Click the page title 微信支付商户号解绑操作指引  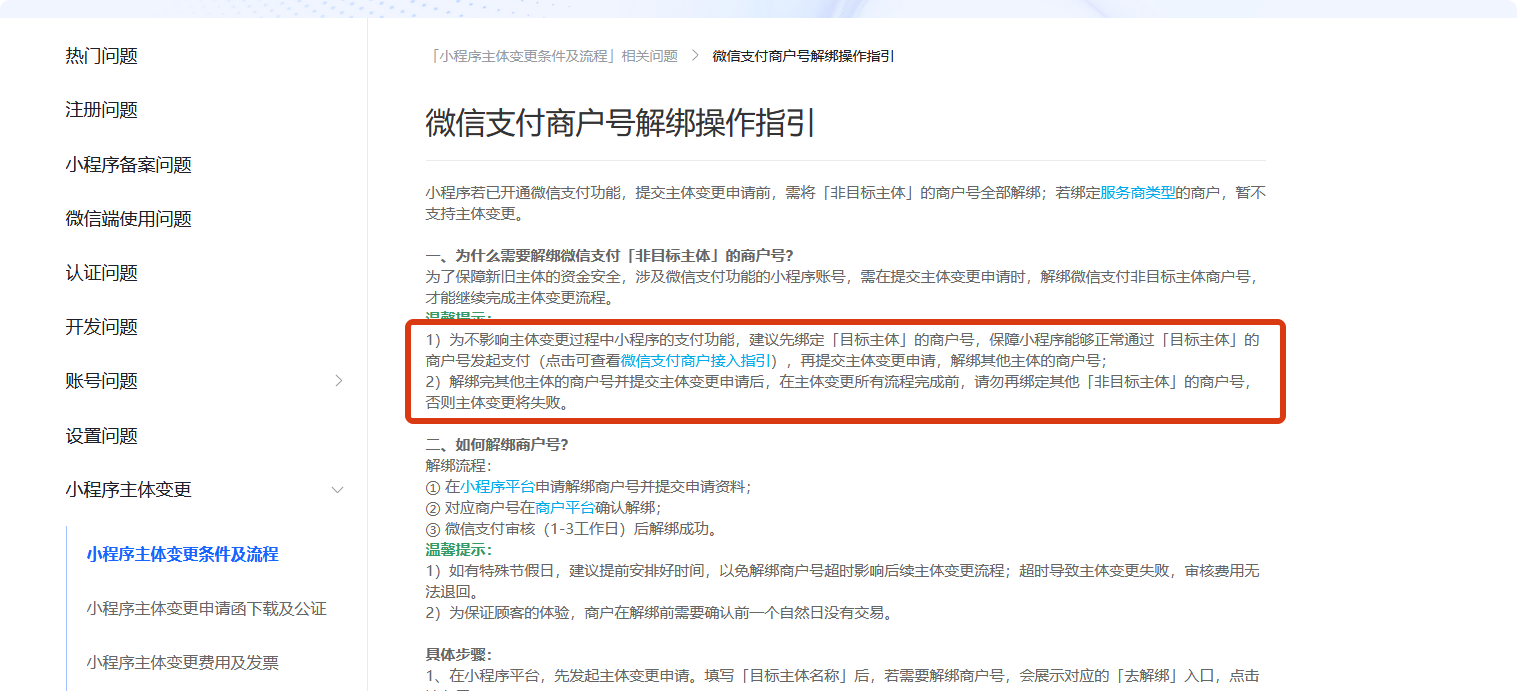click(x=621, y=123)
